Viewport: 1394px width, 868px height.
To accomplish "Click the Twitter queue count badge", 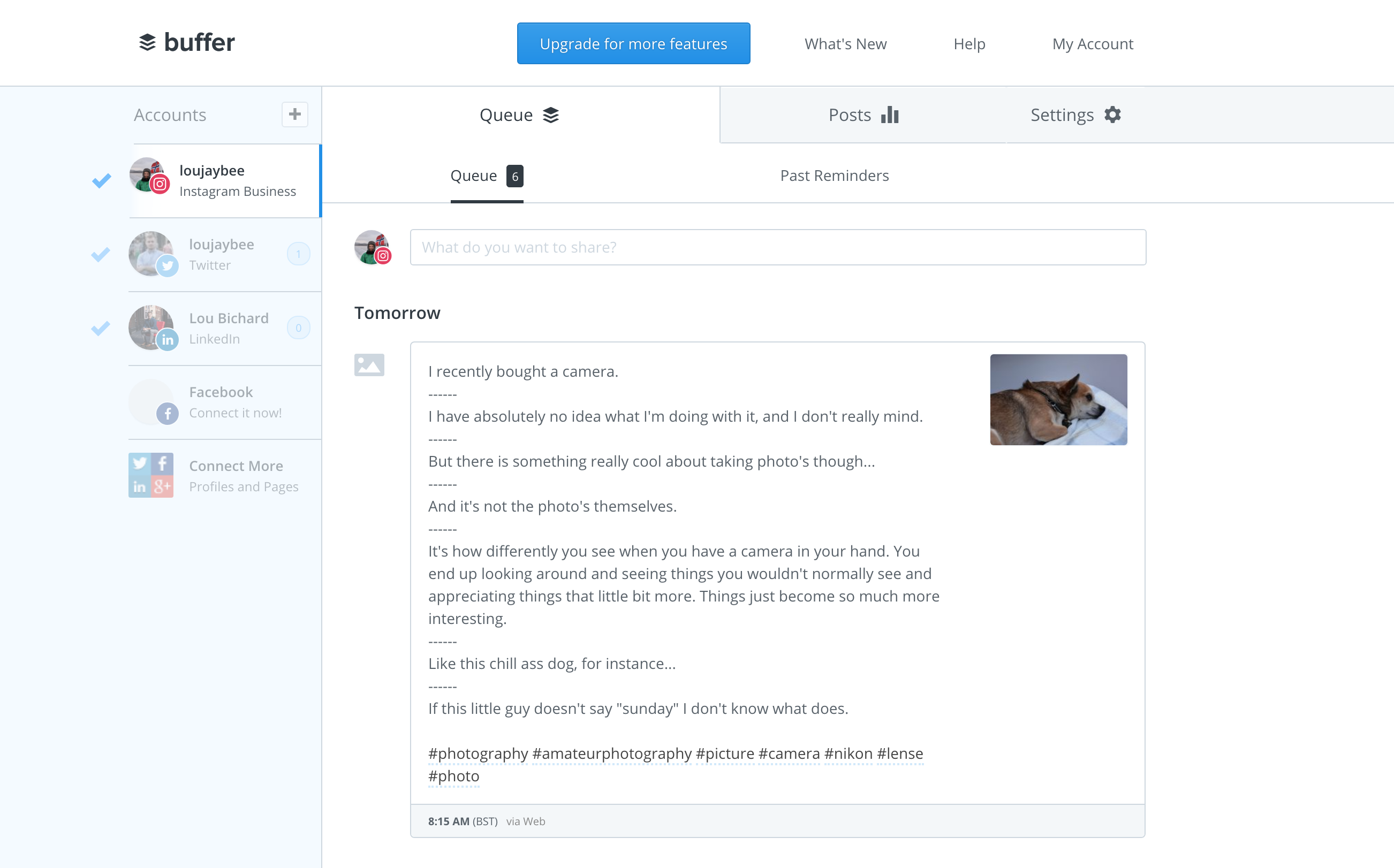I will 299,254.
